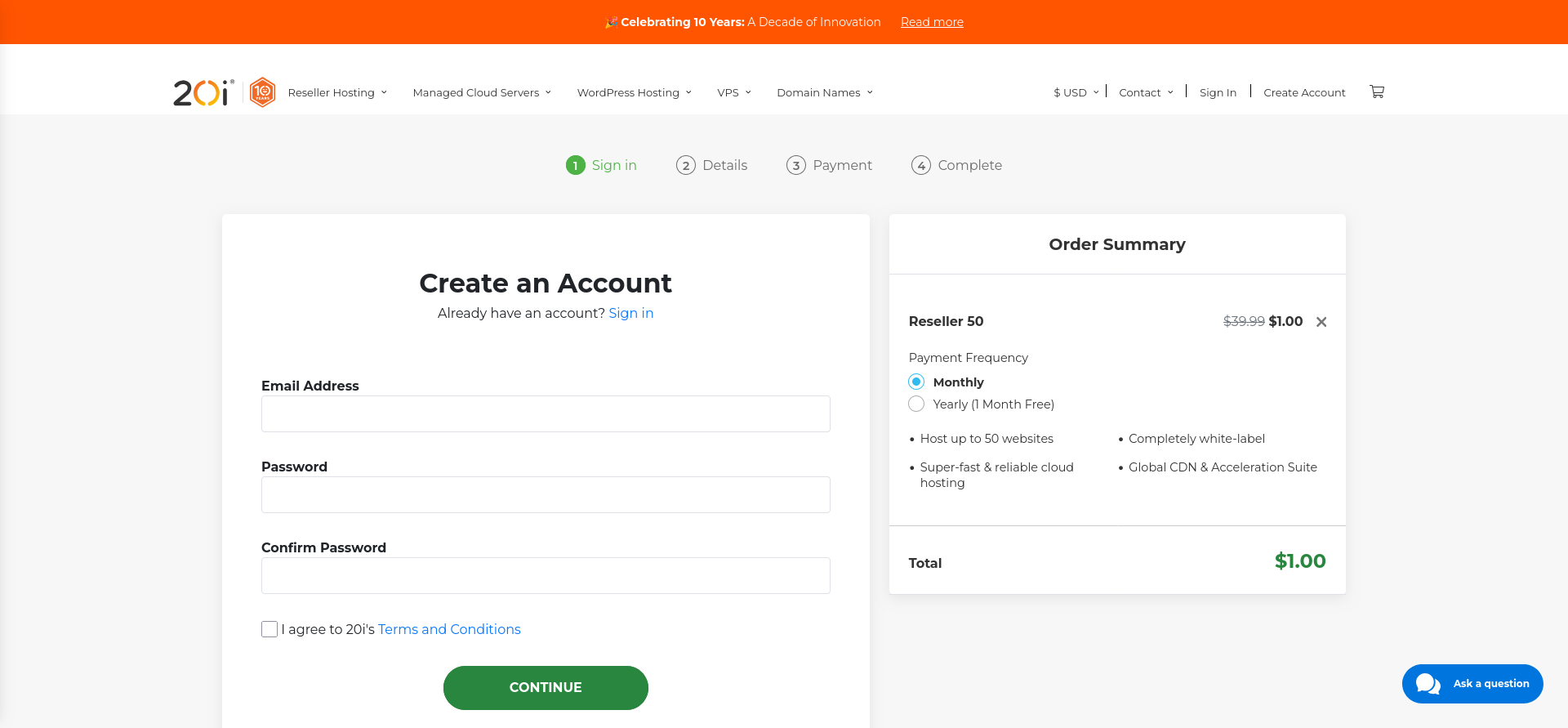
Task: Go to step 4 Complete
Action: coord(956,165)
